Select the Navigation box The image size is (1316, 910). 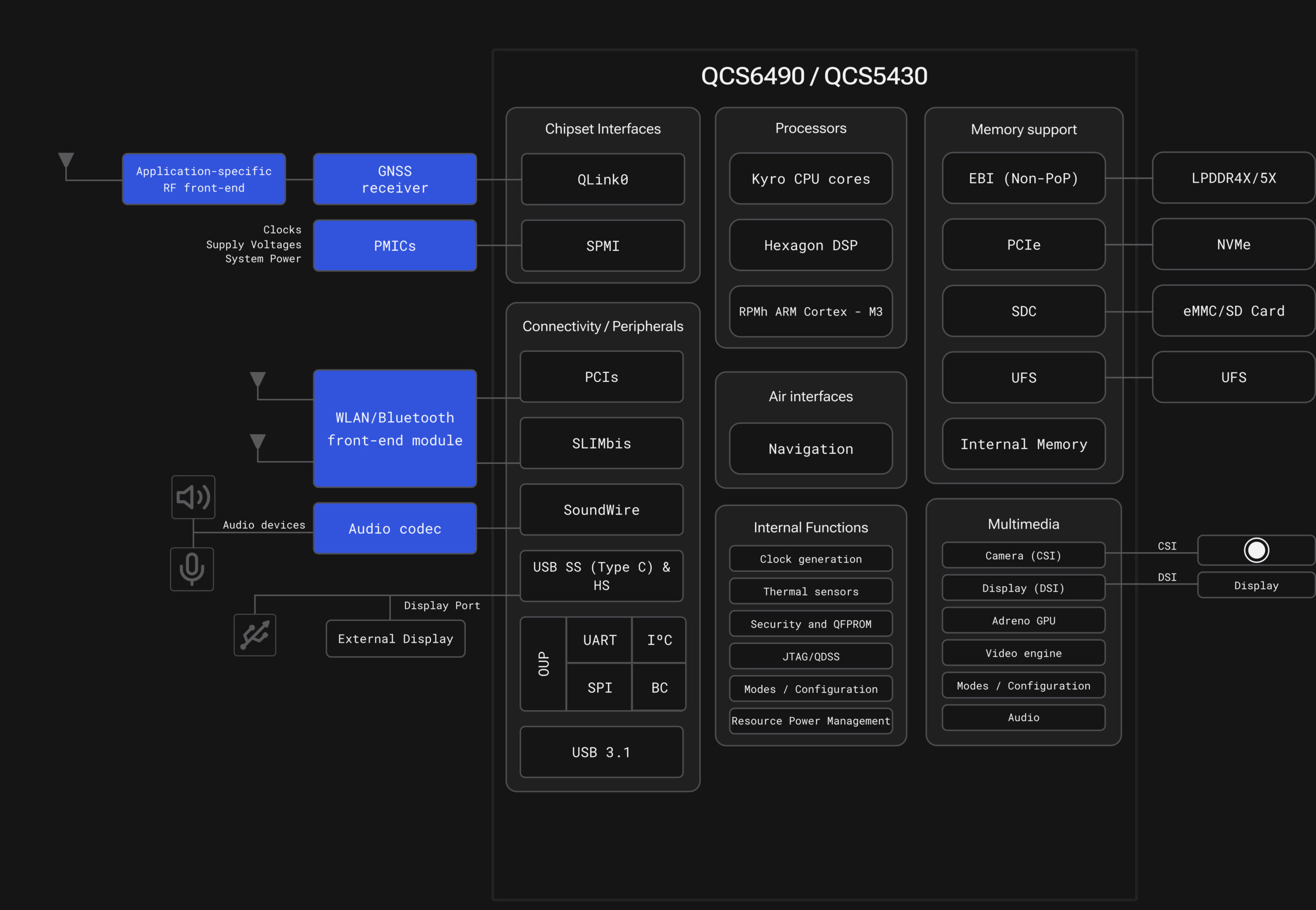point(811,449)
